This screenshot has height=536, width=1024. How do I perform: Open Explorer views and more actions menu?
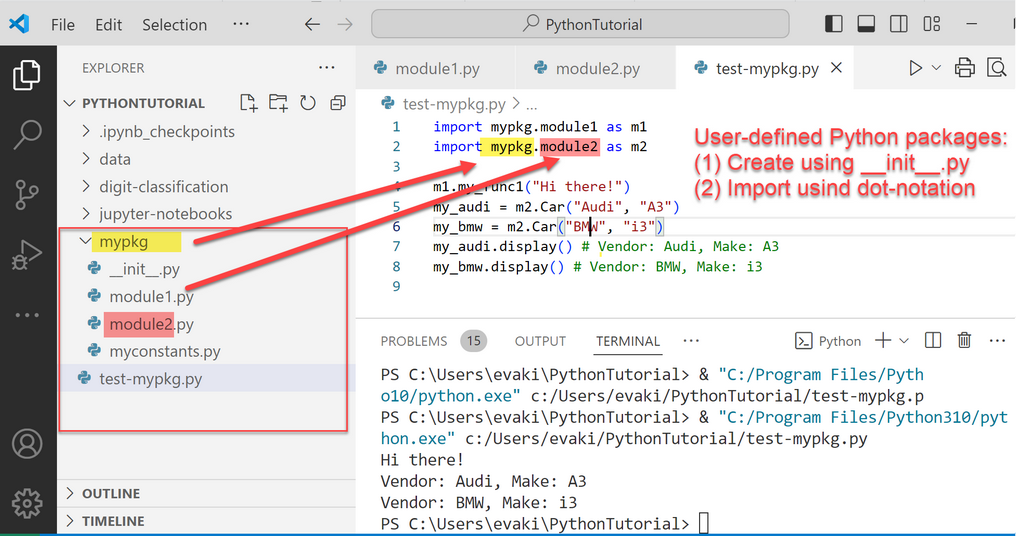click(327, 67)
